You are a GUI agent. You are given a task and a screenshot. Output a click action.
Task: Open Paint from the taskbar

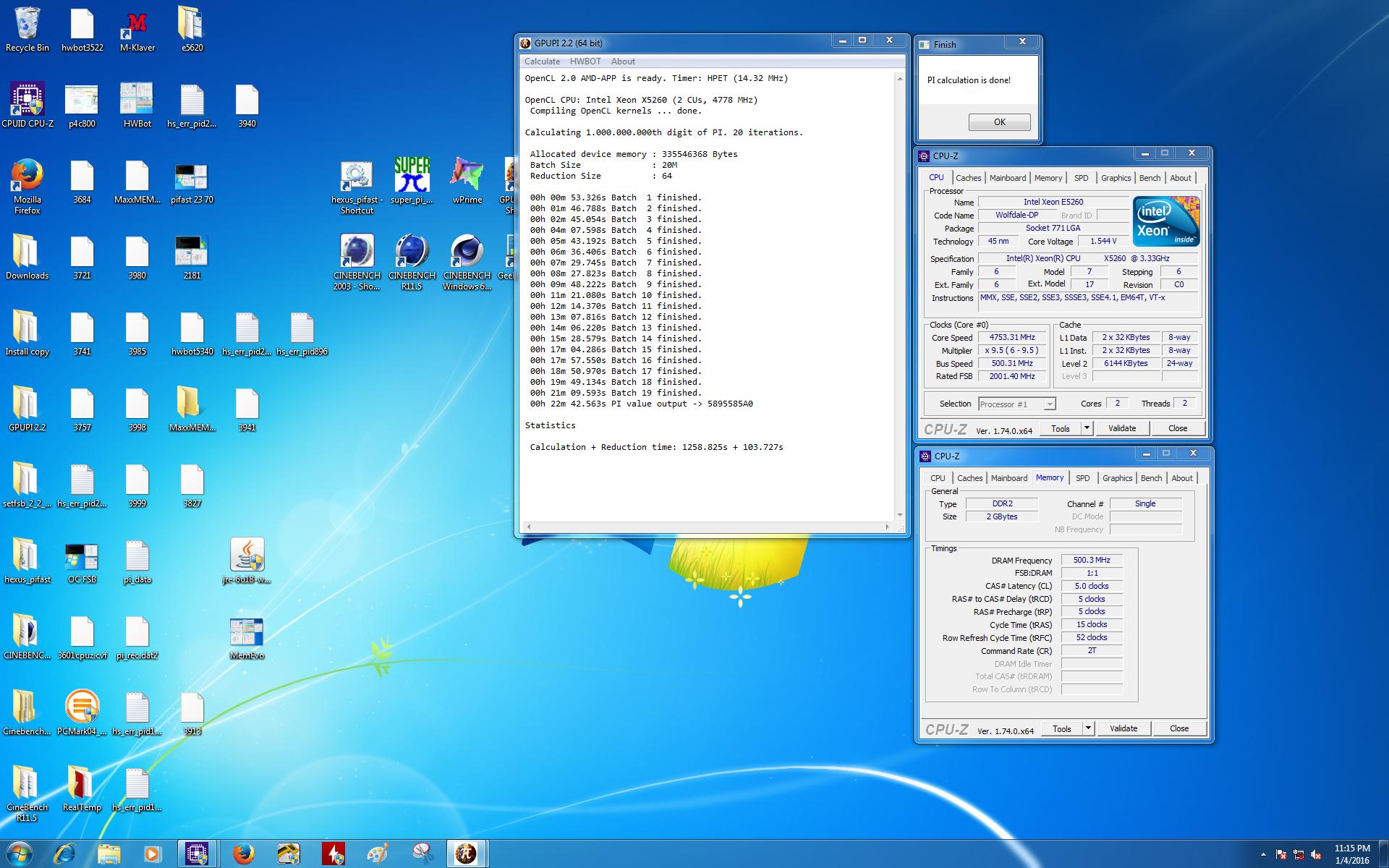point(378,854)
